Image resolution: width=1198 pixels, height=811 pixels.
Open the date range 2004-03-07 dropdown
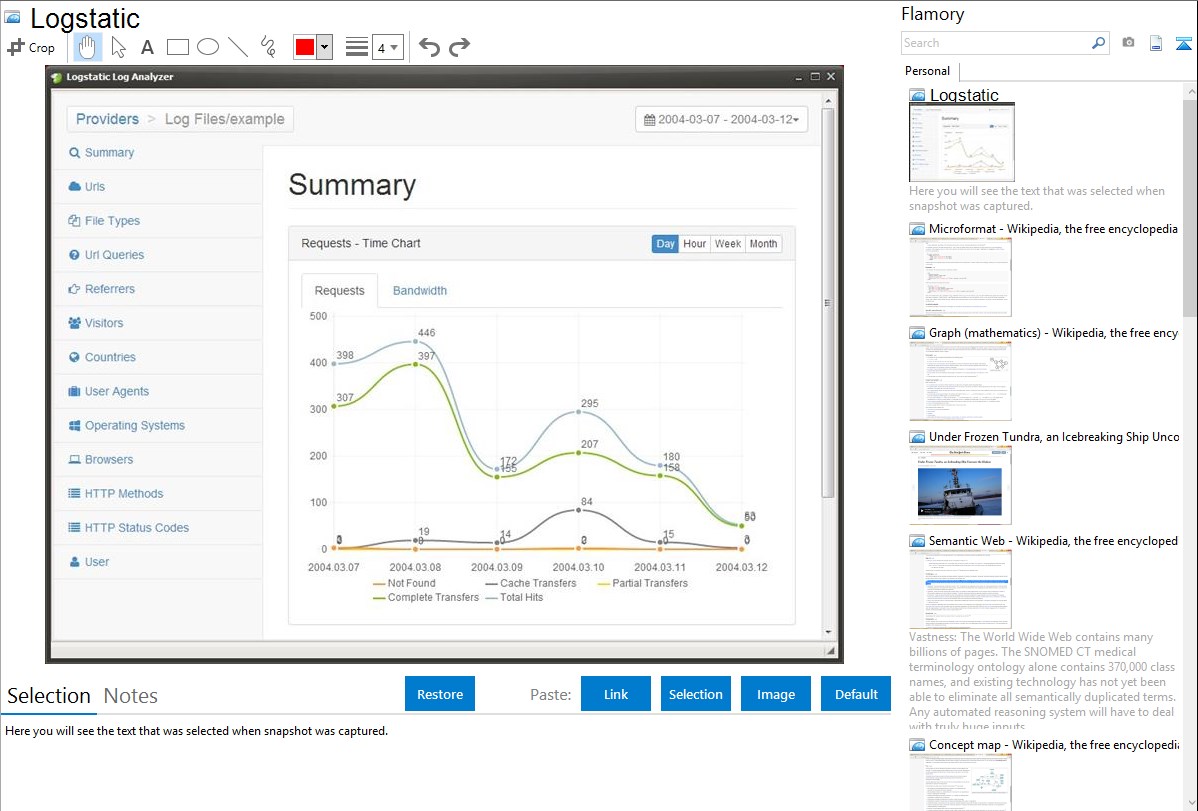pos(721,119)
